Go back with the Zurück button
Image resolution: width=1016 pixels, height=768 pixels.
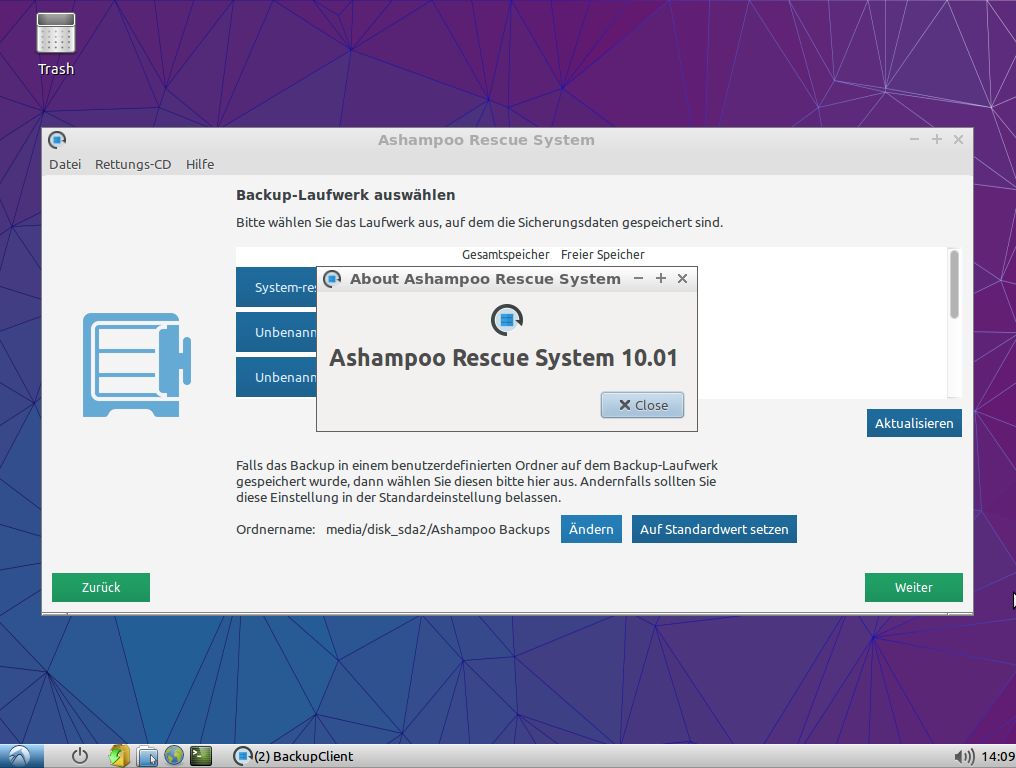(x=101, y=587)
